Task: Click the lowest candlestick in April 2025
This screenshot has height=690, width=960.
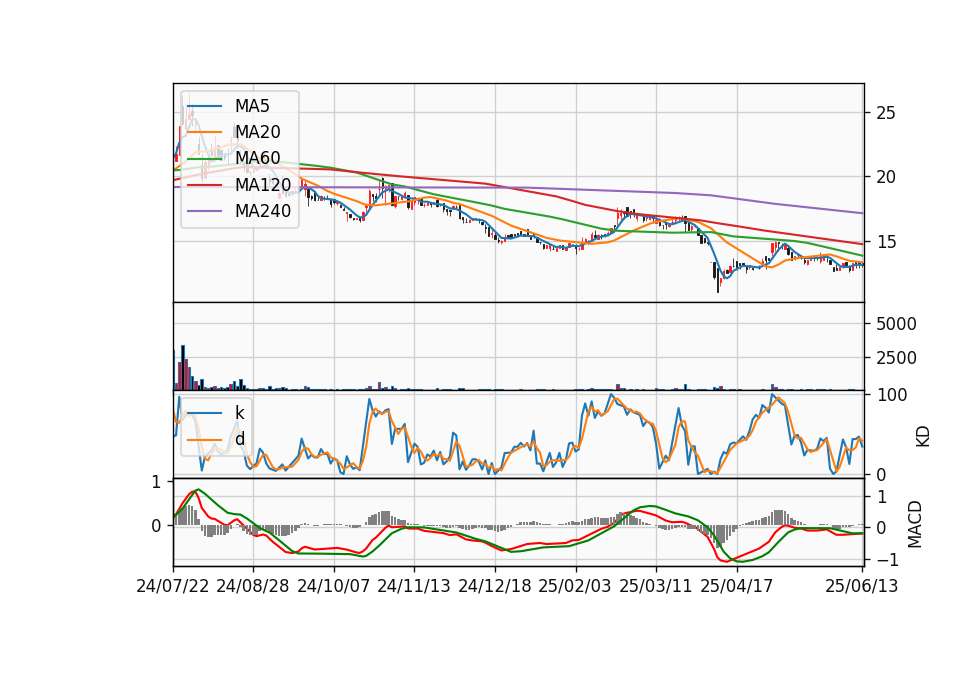Action: click(x=718, y=279)
